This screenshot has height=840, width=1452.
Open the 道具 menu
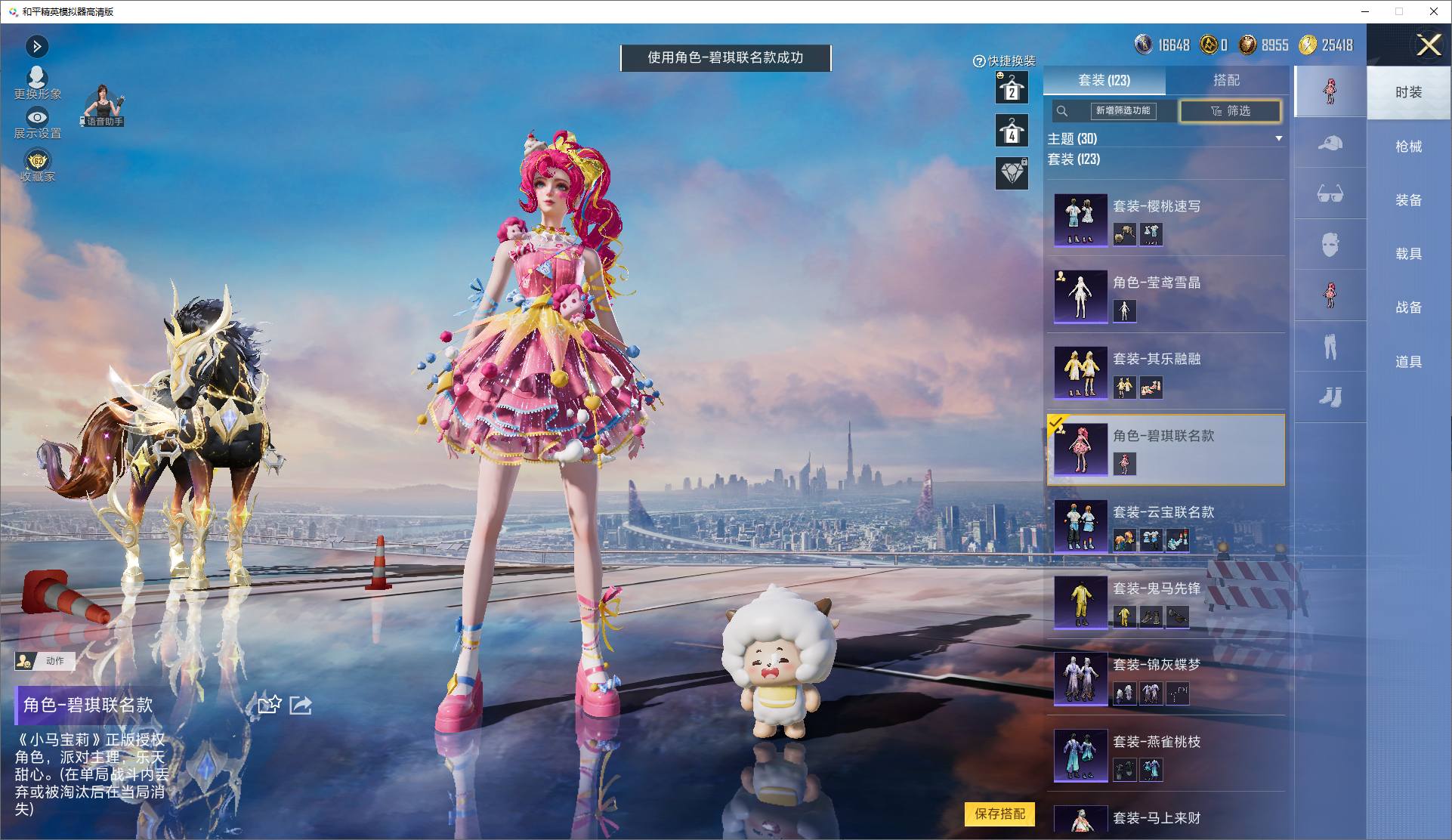1408,362
